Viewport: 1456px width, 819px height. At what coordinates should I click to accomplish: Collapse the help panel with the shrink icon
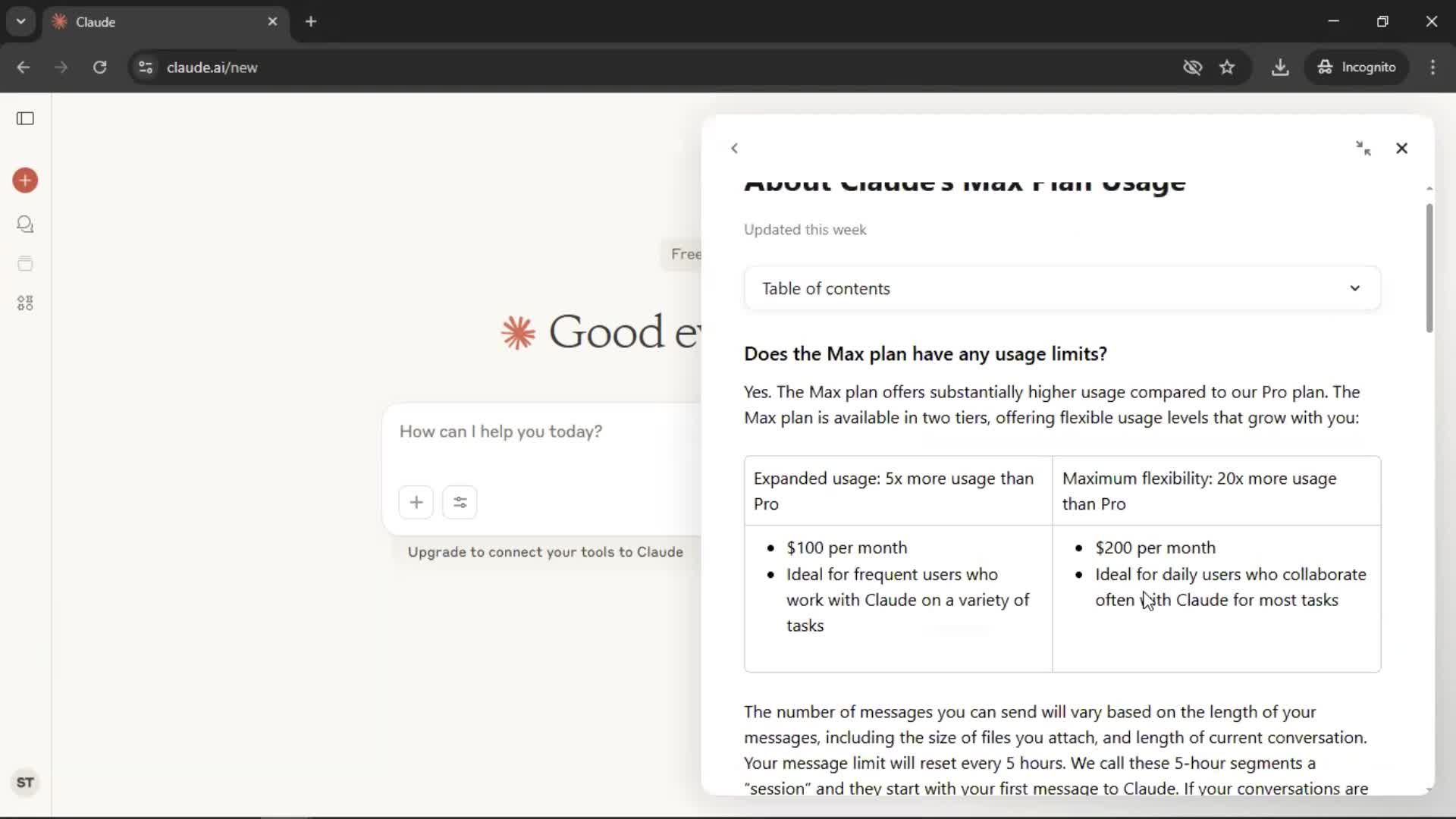[x=1363, y=149]
